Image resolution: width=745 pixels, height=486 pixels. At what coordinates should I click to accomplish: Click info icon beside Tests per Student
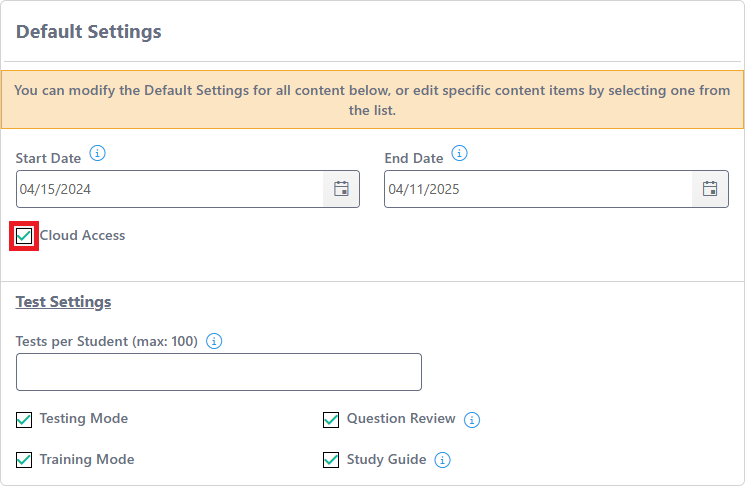click(x=214, y=341)
